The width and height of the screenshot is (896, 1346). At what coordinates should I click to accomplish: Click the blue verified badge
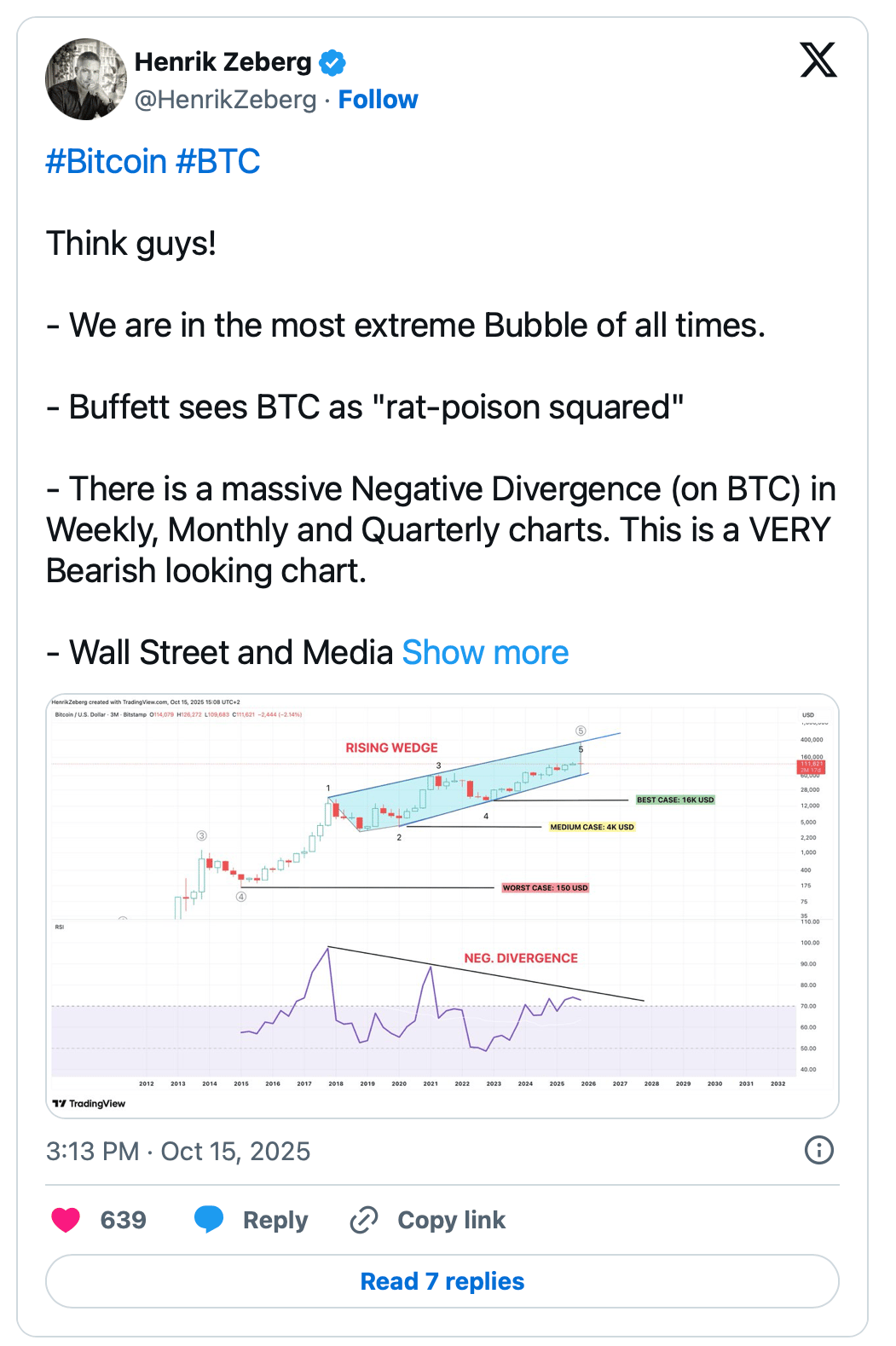coord(332,62)
